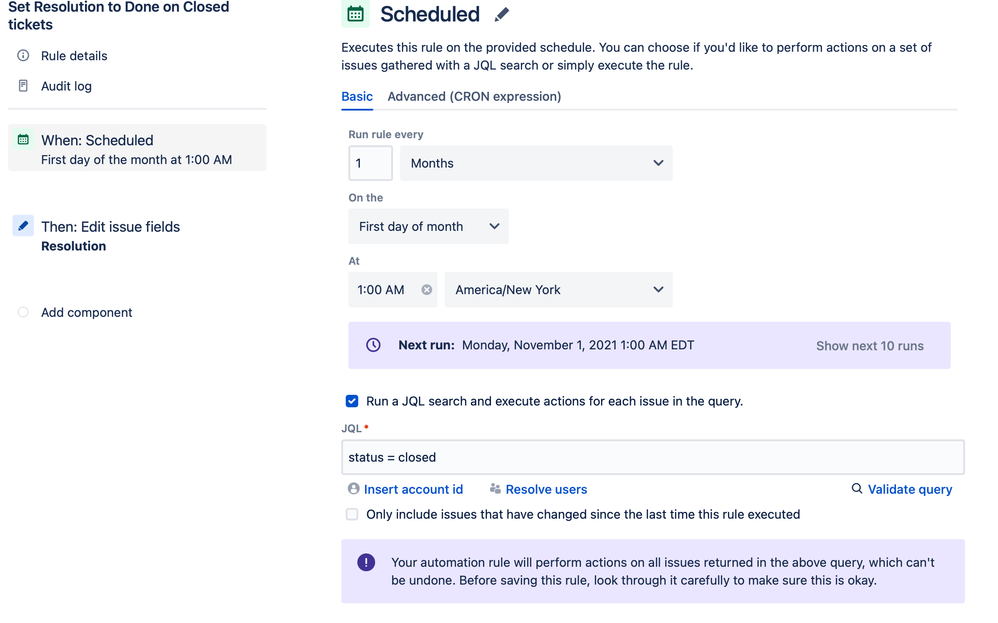
Task: Click the blue pencil icon for Edit issue fields
Action: pos(23,226)
